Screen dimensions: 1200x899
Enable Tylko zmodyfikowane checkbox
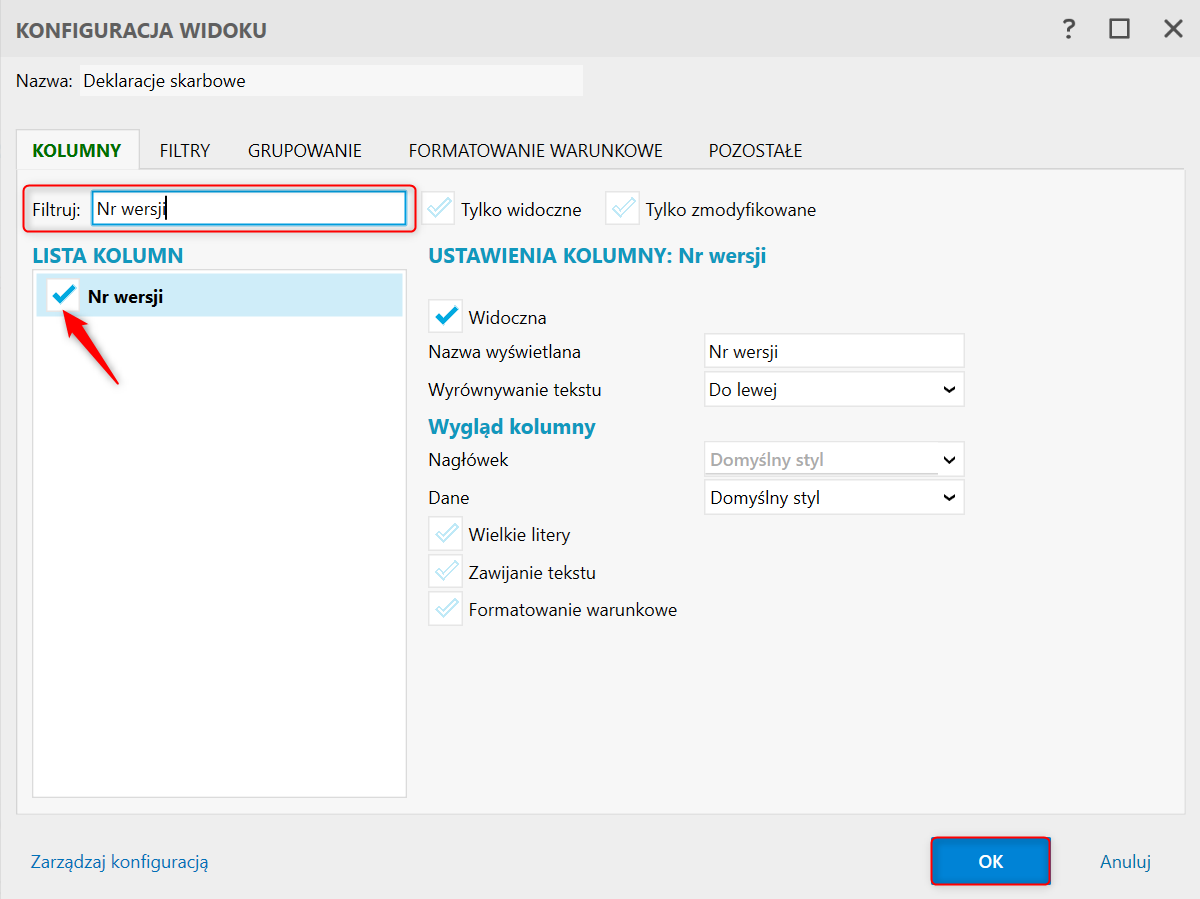(x=622, y=210)
